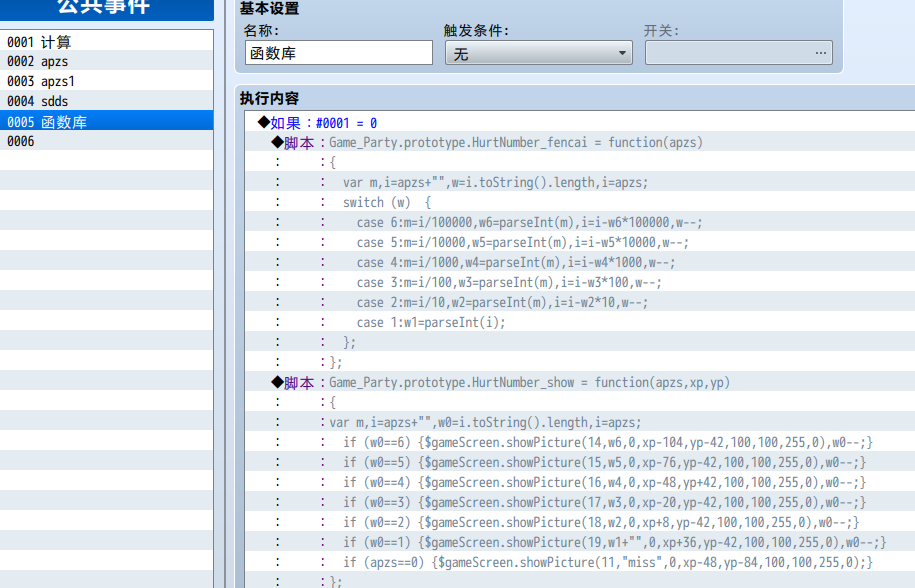Select the HurtNumber_show script command line

pos(580,383)
